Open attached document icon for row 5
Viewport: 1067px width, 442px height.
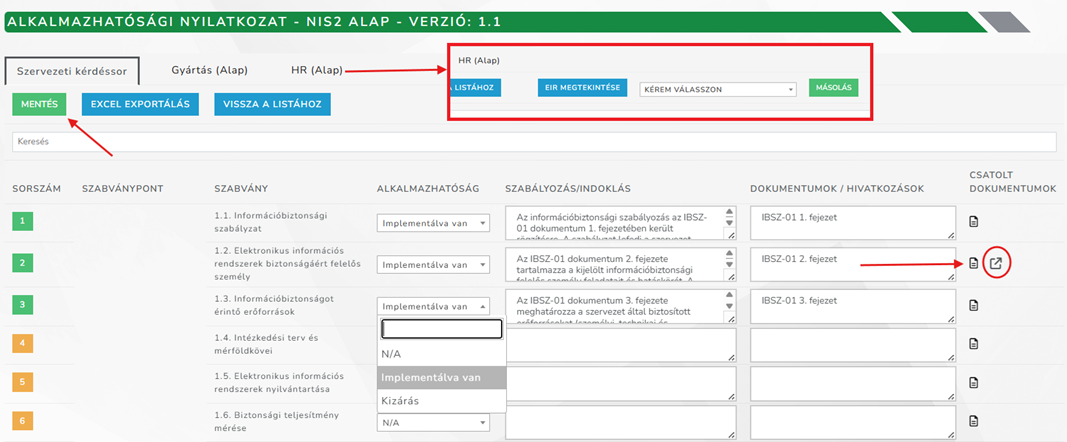pyautogui.click(x=974, y=384)
